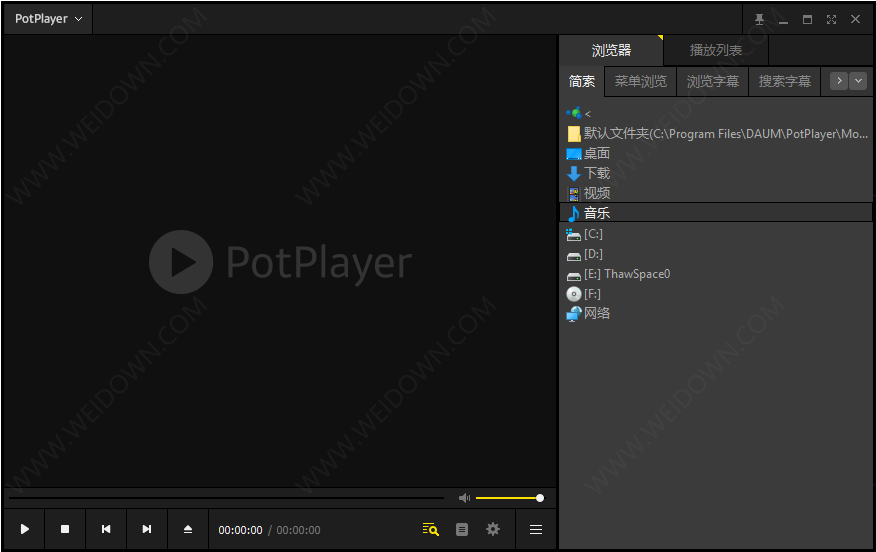Select the 浏览字幕 tab

tap(712, 81)
